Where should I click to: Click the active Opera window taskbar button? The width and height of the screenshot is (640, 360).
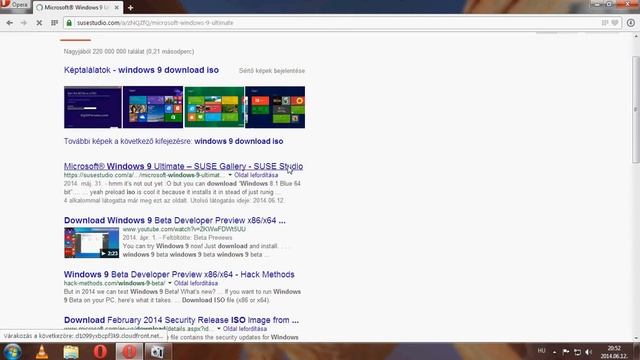129,351
